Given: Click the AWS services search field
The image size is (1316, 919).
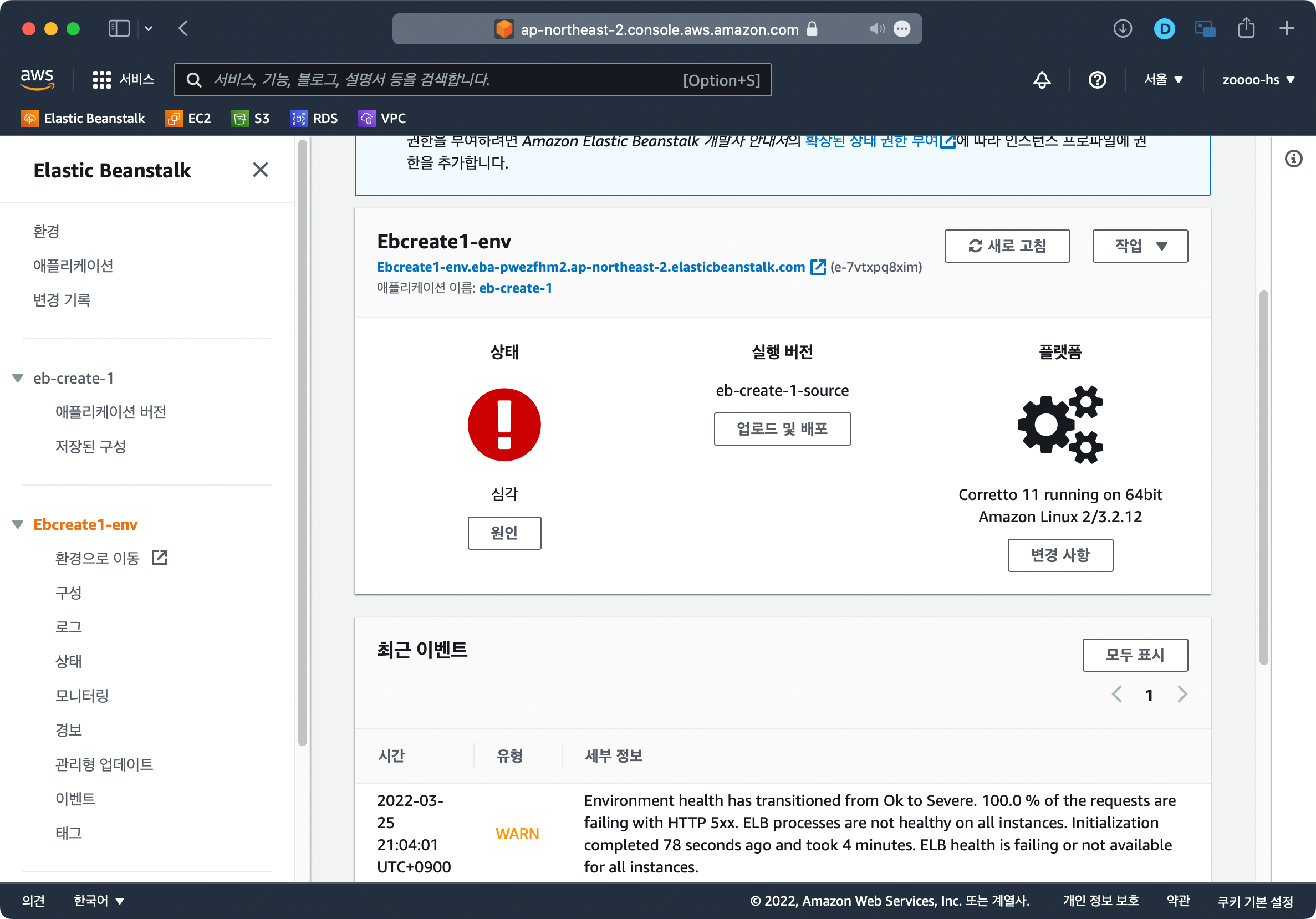Looking at the screenshot, I should pyautogui.click(x=472, y=80).
